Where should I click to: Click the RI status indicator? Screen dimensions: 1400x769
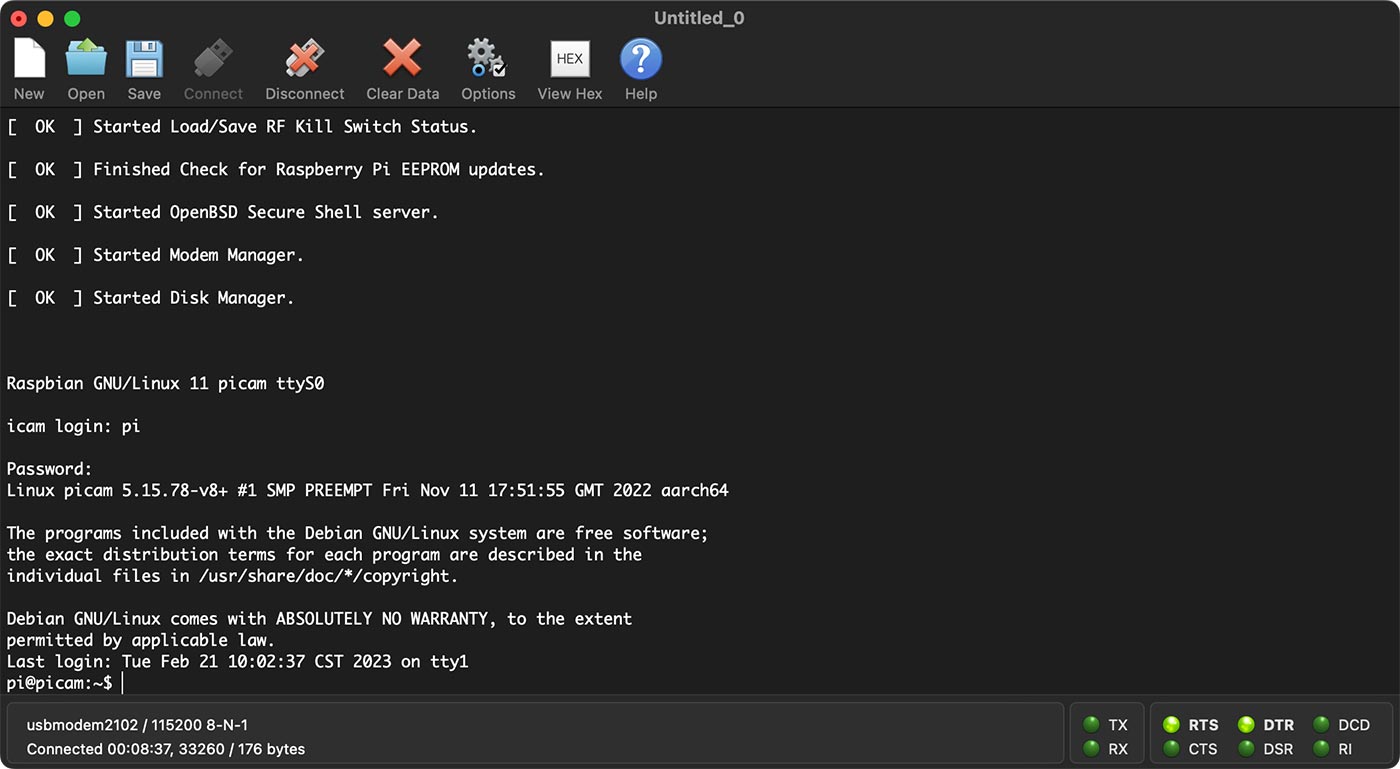(1322, 749)
